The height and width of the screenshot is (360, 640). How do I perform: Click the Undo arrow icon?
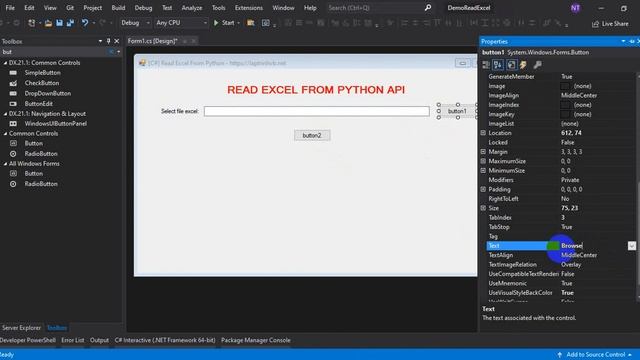click(84, 23)
